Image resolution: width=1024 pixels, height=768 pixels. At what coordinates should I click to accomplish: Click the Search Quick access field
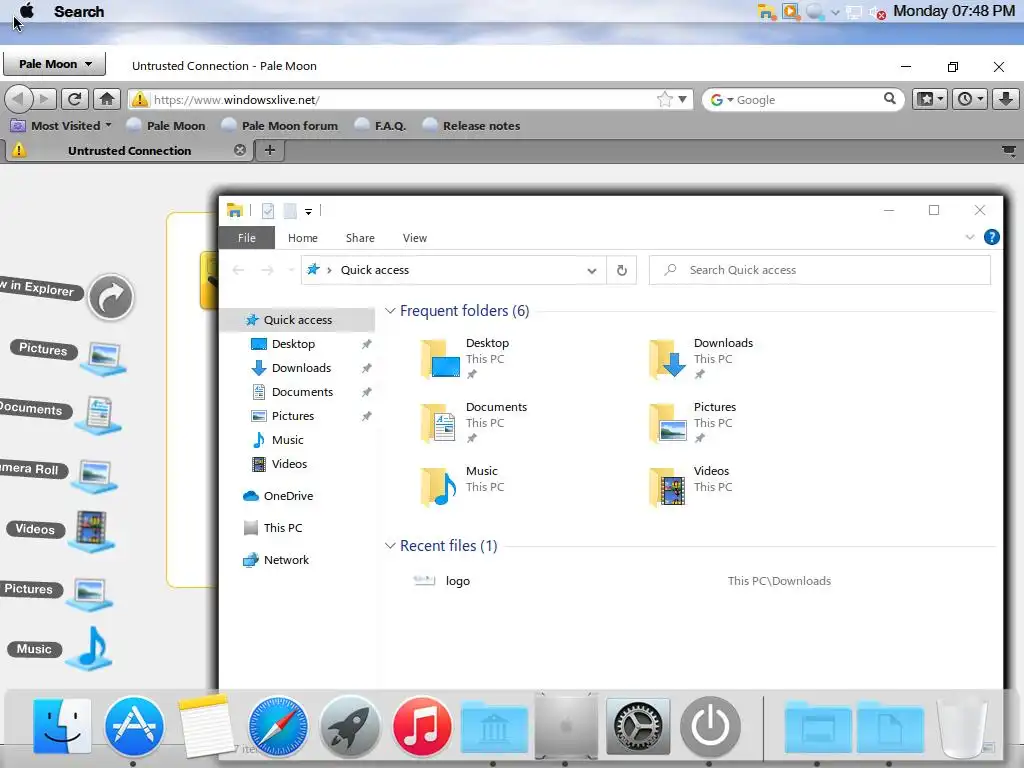tap(820, 270)
